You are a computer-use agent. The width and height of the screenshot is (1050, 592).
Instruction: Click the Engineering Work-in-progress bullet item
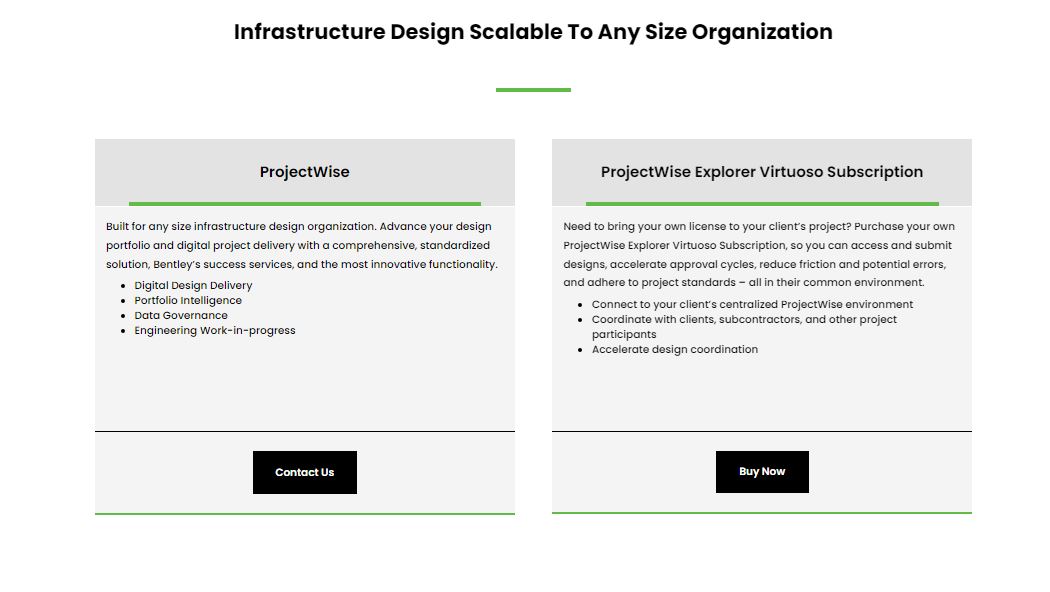click(x=215, y=330)
